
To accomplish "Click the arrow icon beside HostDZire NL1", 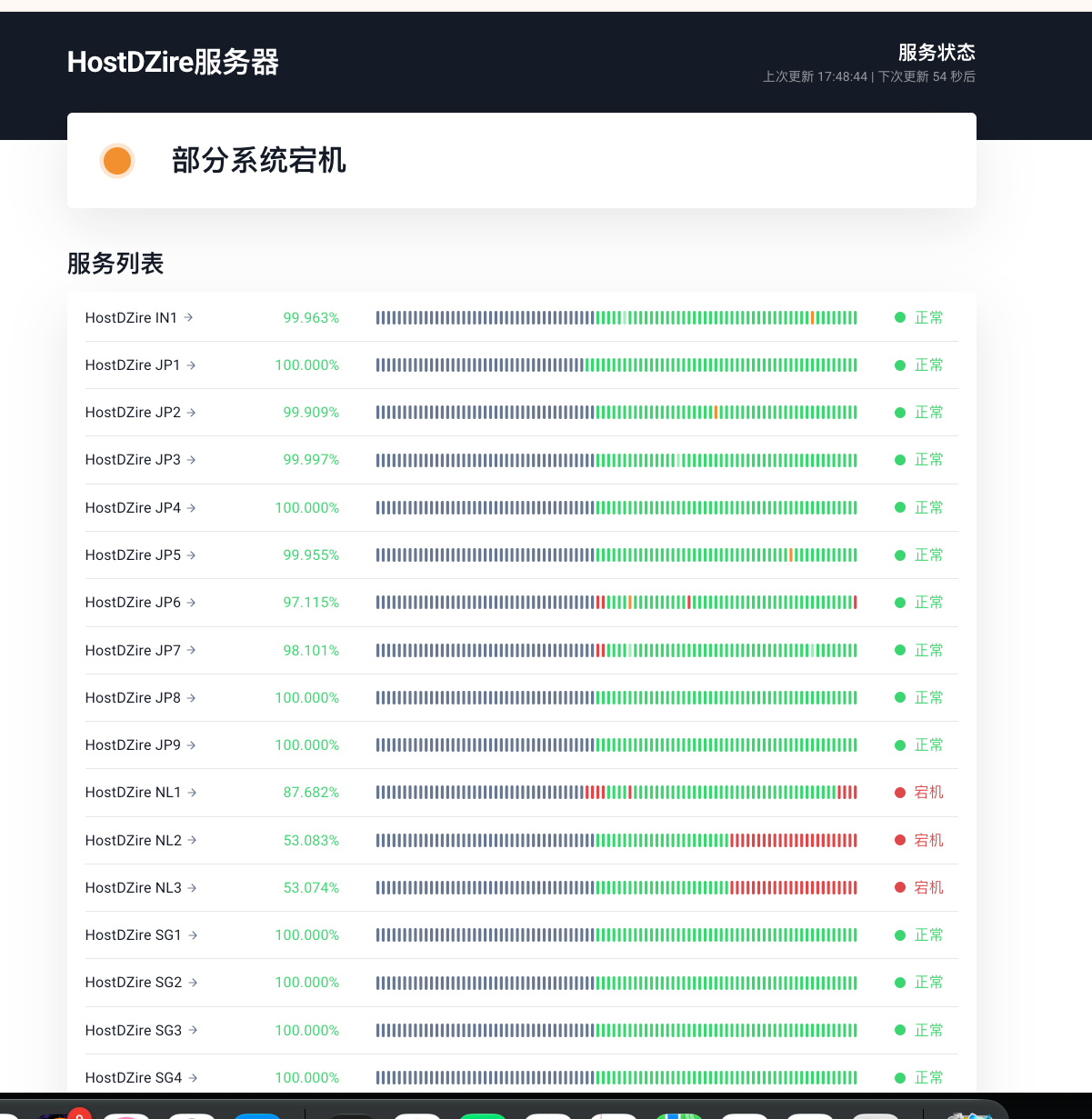I will pos(192,792).
